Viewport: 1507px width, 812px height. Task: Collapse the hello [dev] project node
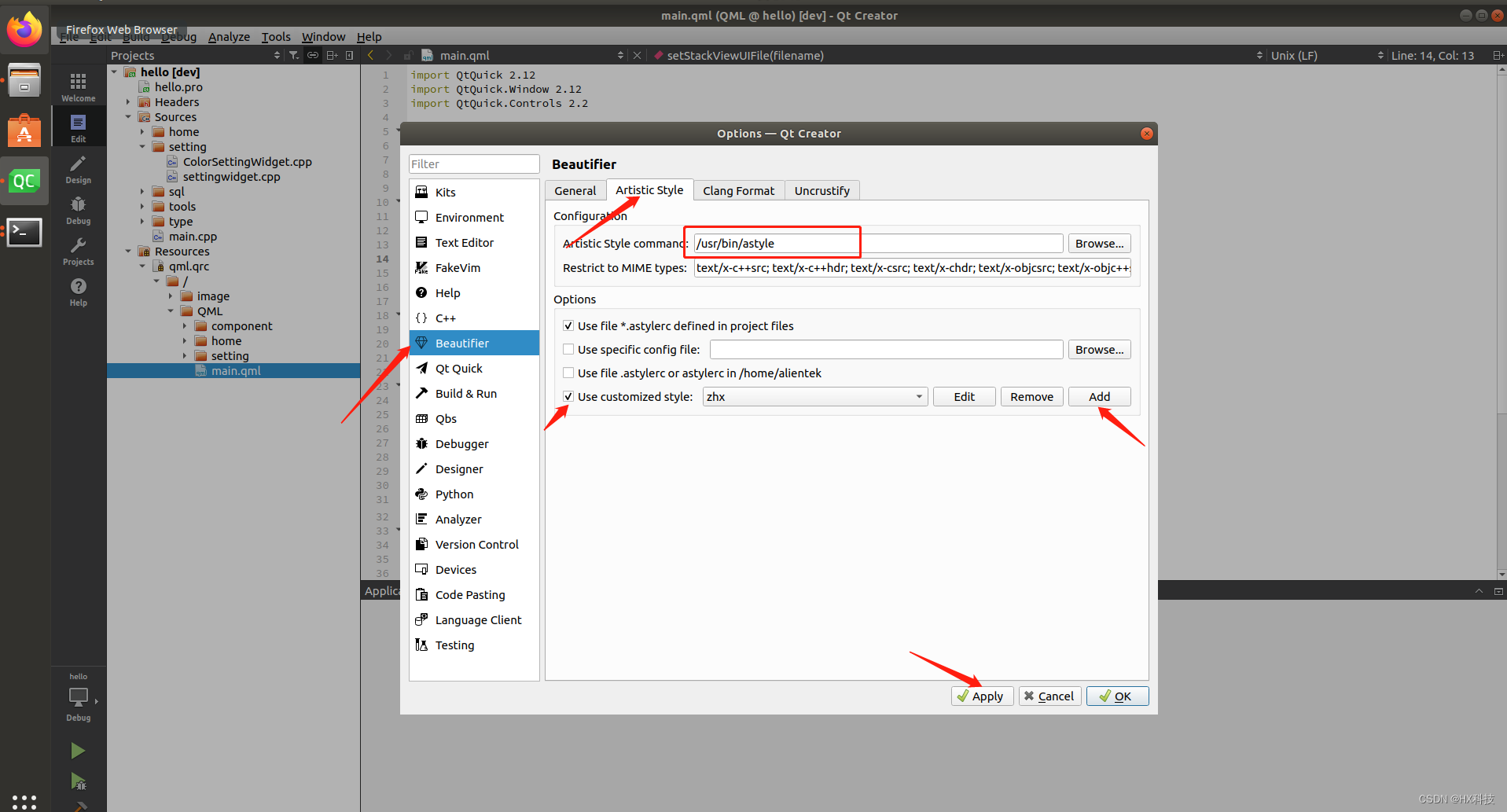tap(115, 72)
